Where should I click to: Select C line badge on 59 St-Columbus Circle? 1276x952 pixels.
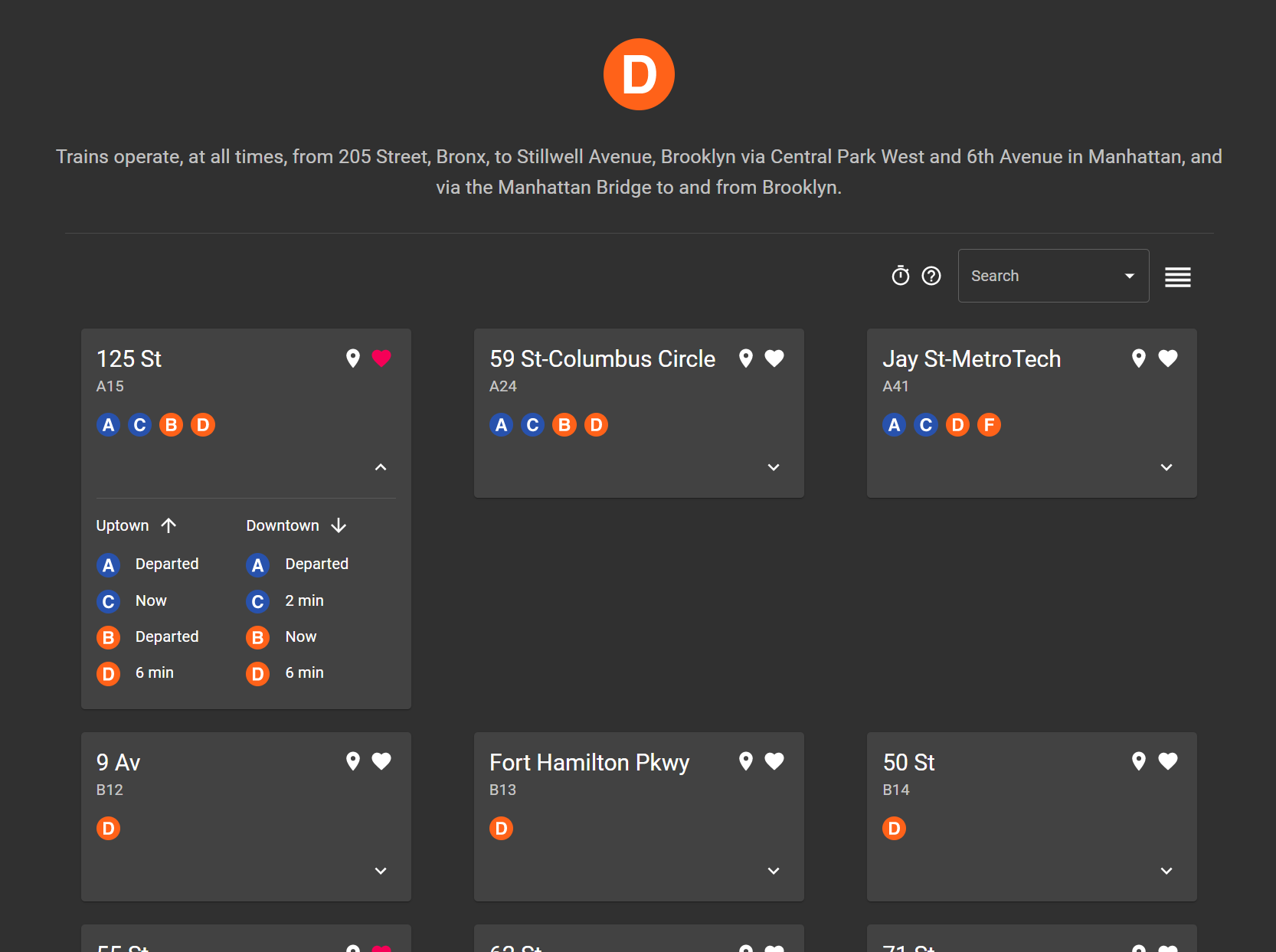coord(533,425)
